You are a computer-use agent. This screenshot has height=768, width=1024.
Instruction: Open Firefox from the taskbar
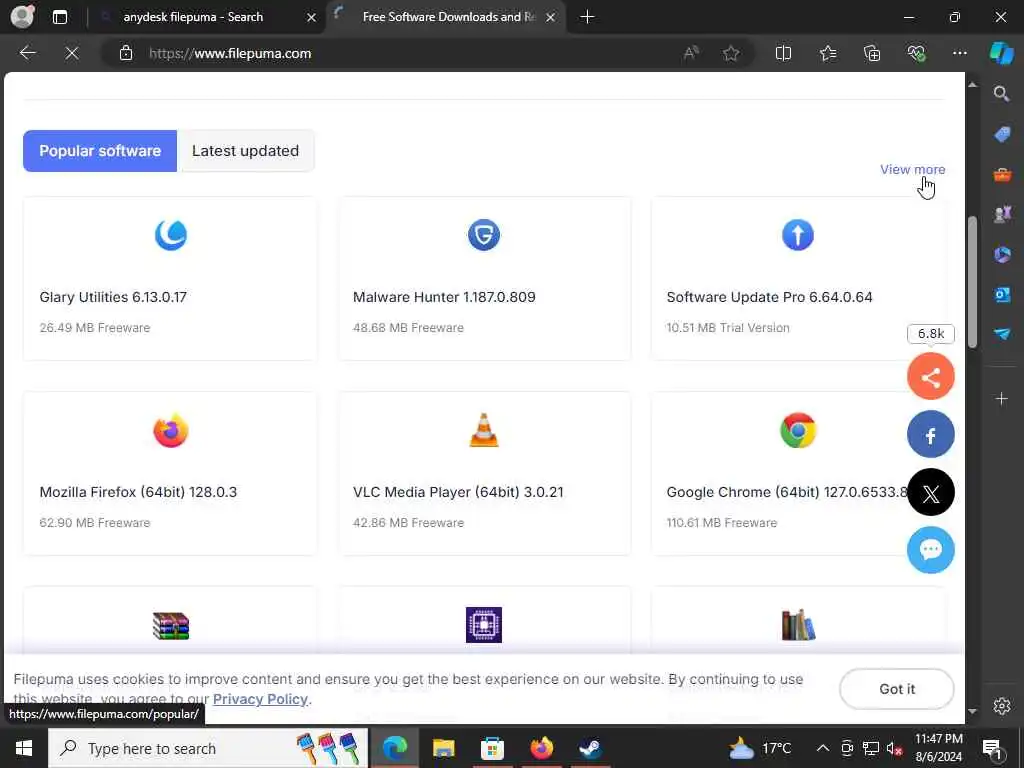pyautogui.click(x=541, y=748)
